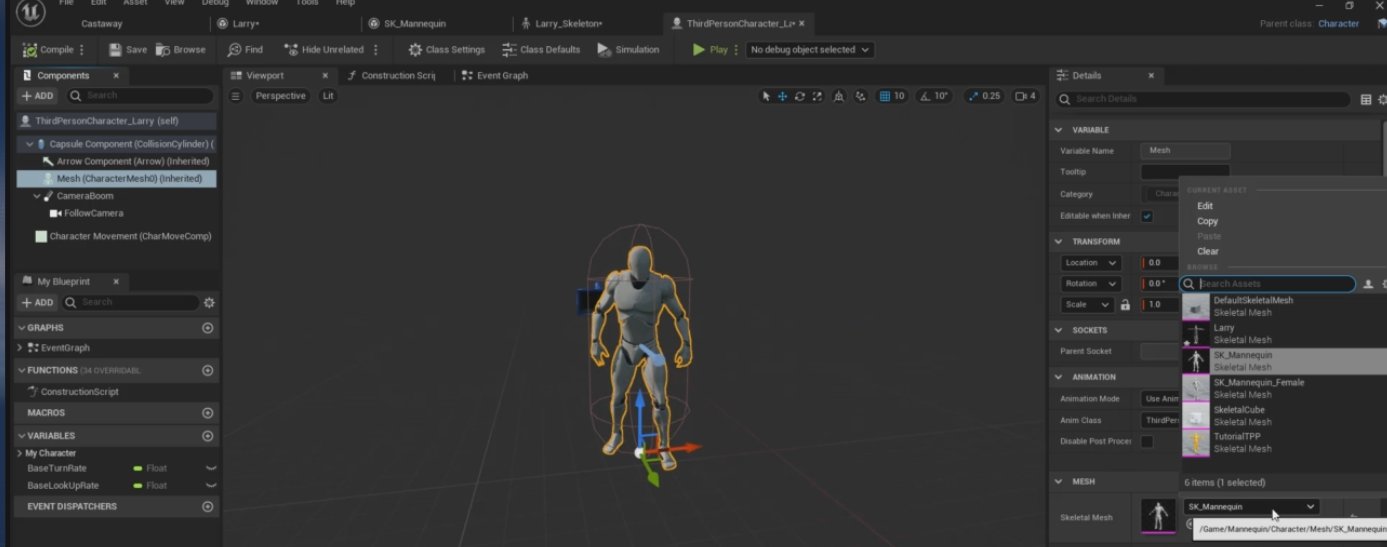
Task: Click the Play button
Action: click(710, 50)
